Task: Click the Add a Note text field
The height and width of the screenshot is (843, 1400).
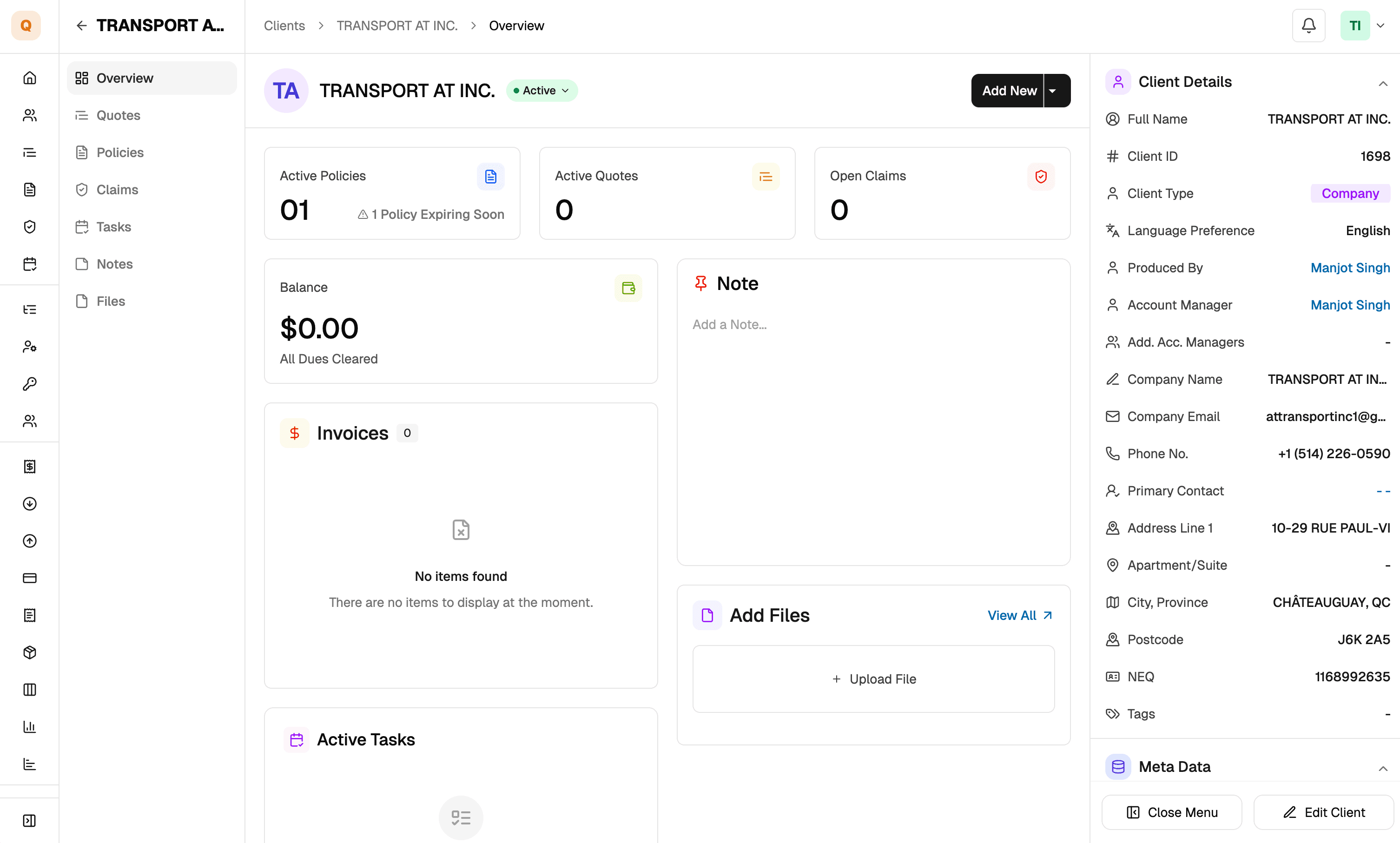Action: 730,324
